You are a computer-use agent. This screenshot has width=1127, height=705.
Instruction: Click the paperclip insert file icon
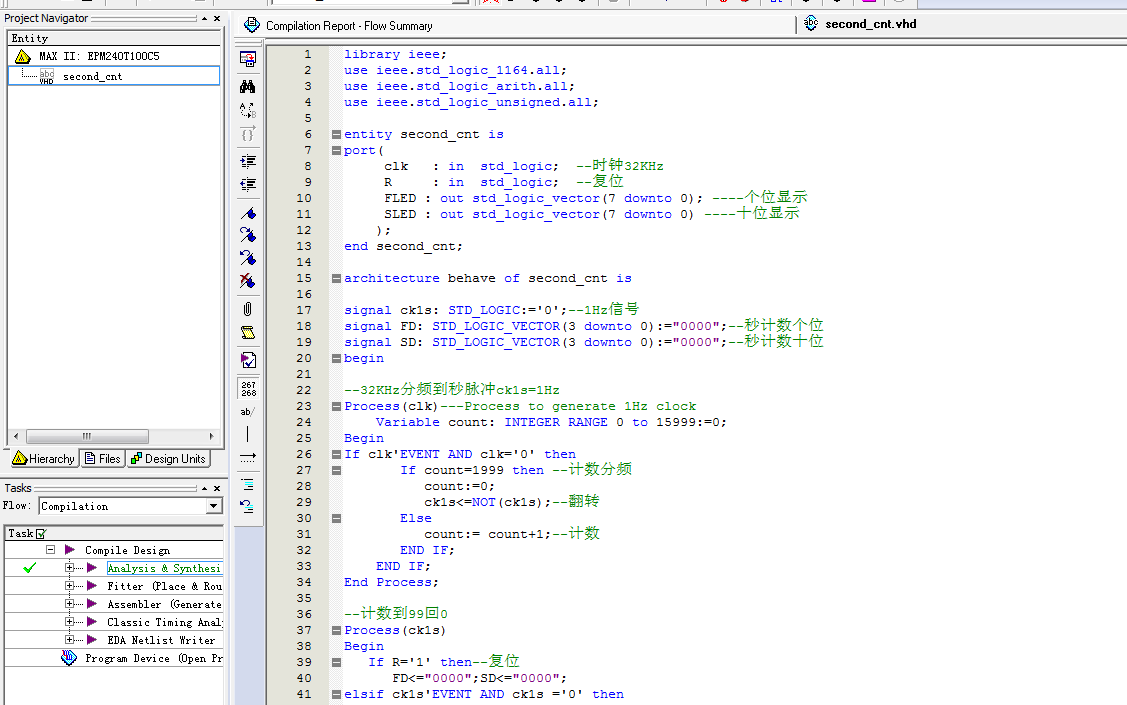[x=248, y=309]
